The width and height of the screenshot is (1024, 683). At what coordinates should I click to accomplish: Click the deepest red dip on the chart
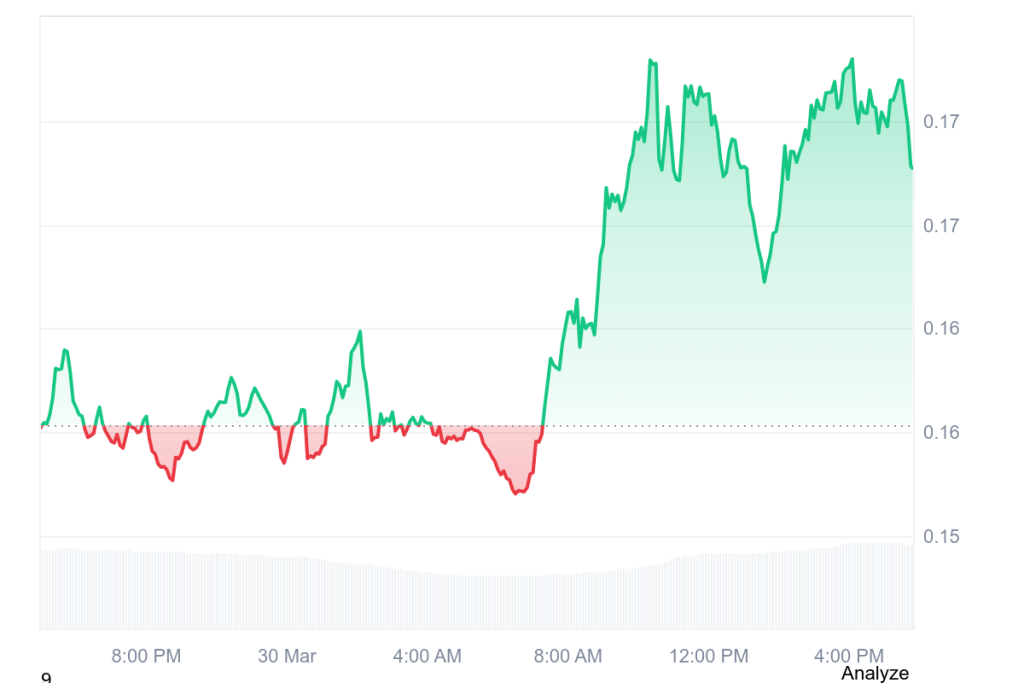[518, 492]
